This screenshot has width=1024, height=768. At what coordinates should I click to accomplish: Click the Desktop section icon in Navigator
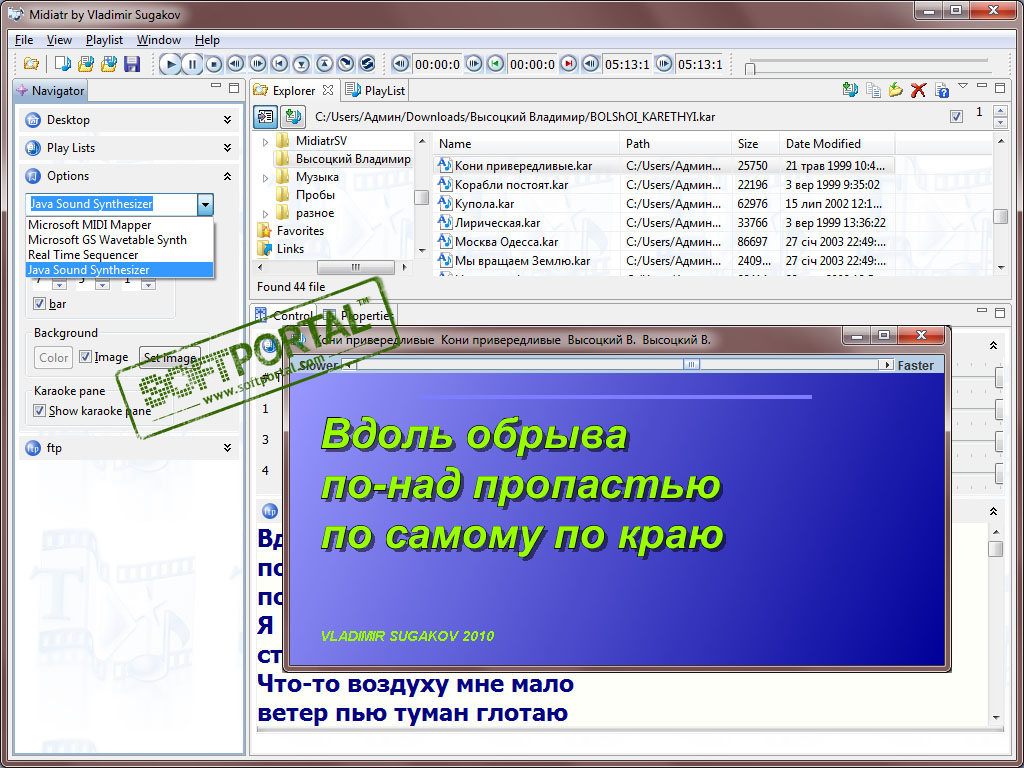pos(32,120)
